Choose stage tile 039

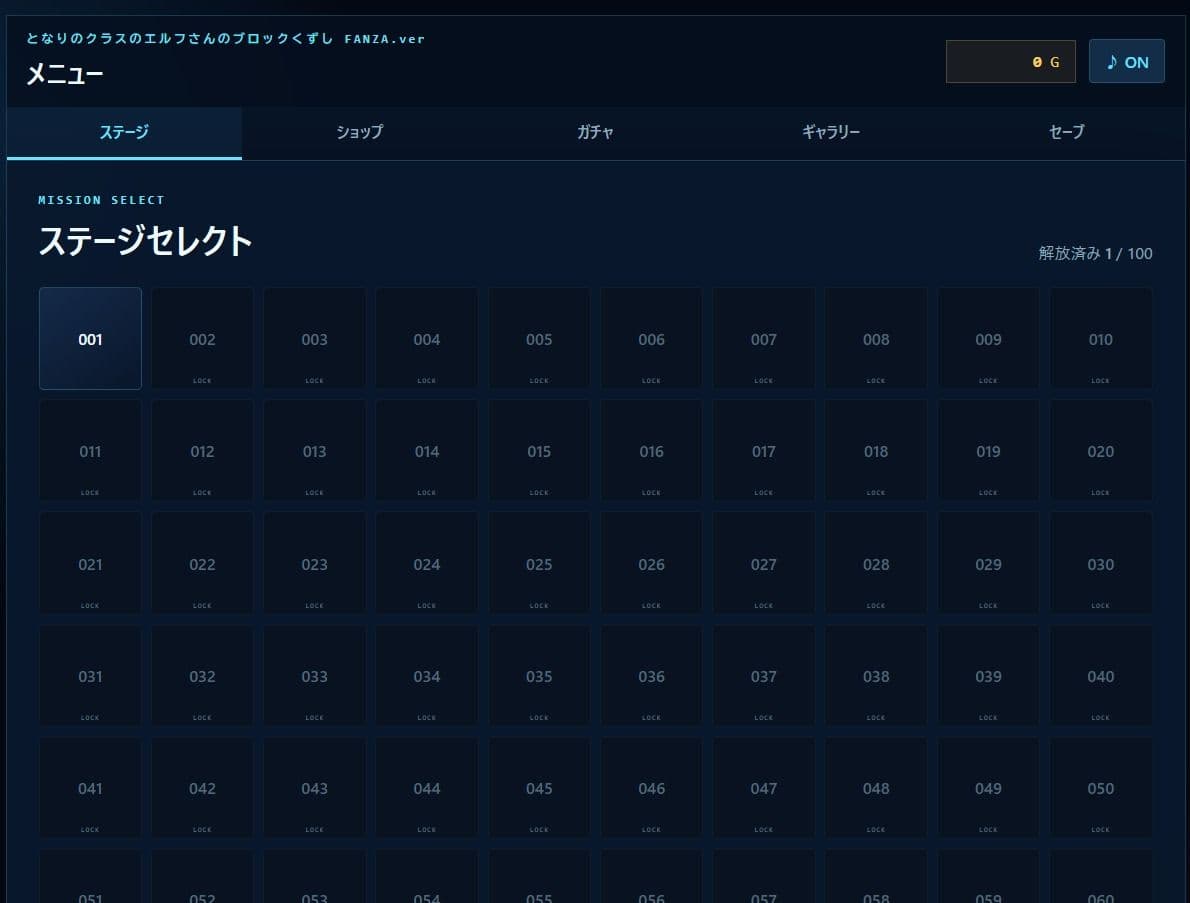click(989, 675)
